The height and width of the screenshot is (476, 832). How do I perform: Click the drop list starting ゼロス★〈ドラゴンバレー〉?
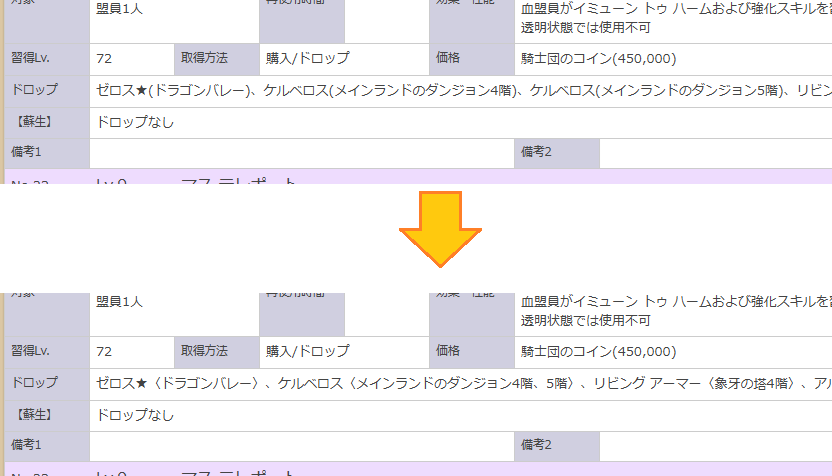464,384
